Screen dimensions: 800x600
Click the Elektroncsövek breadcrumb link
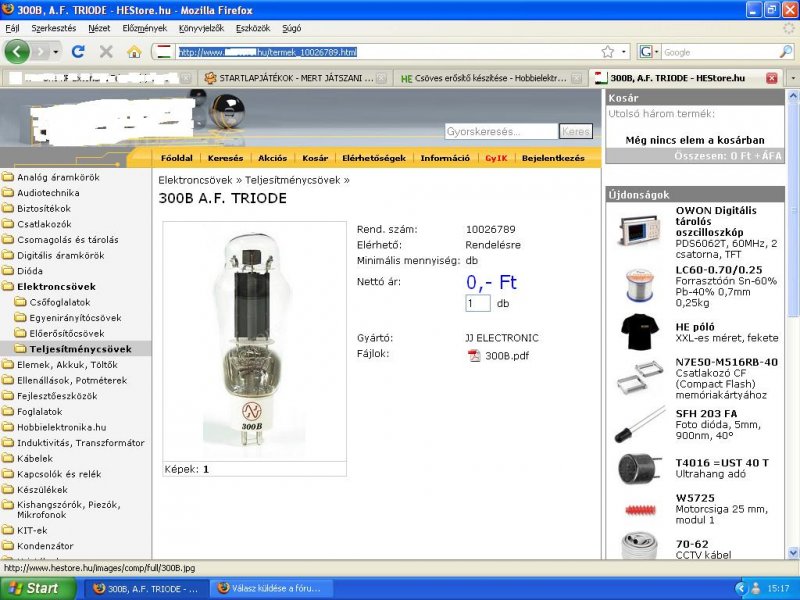tap(195, 180)
